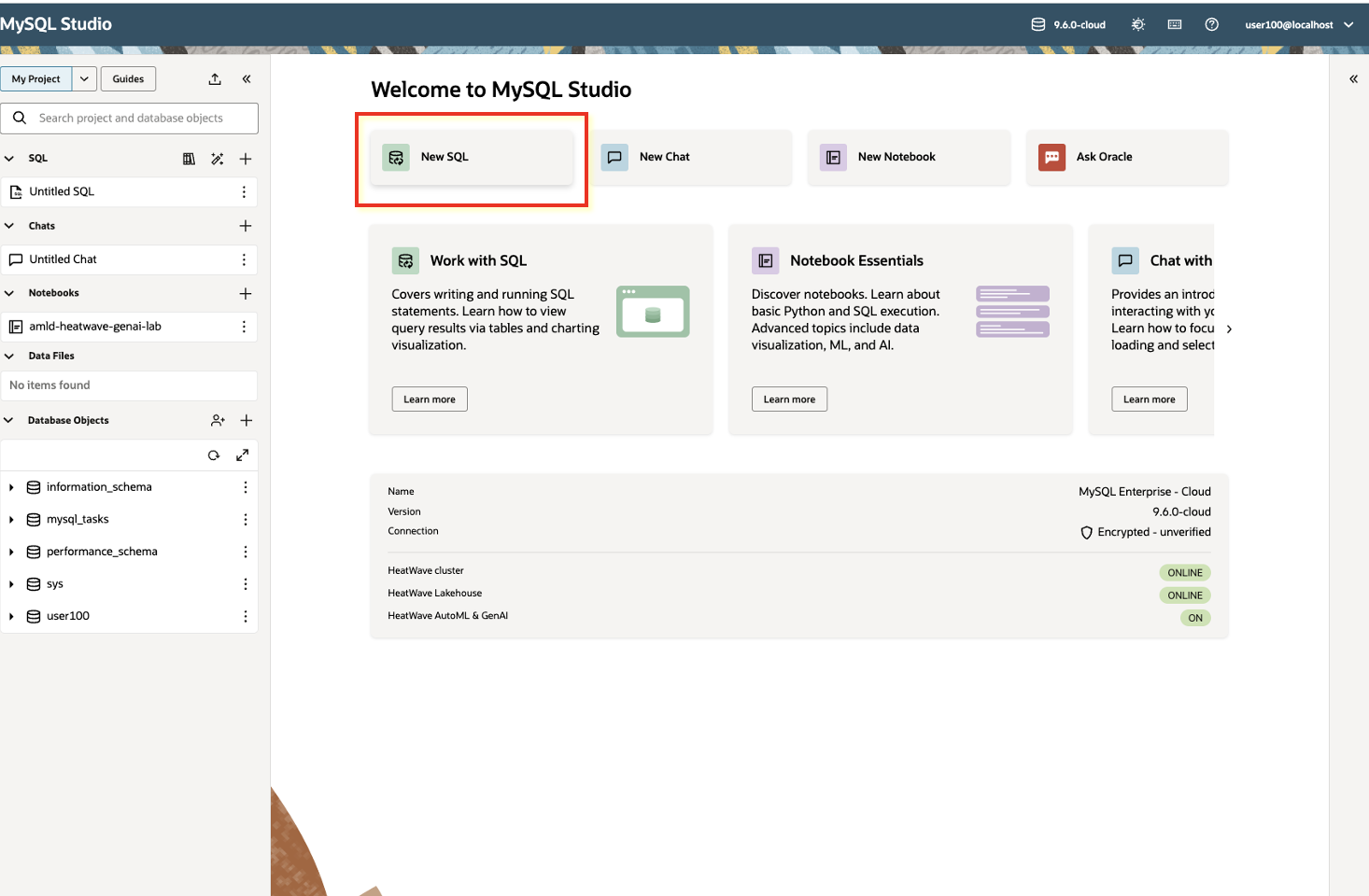Open the help question mark icon
The image size is (1369, 896).
tap(1212, 25)
